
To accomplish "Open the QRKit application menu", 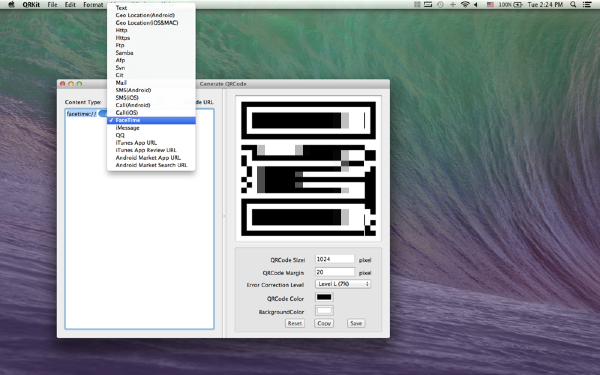I will (31, 5).
